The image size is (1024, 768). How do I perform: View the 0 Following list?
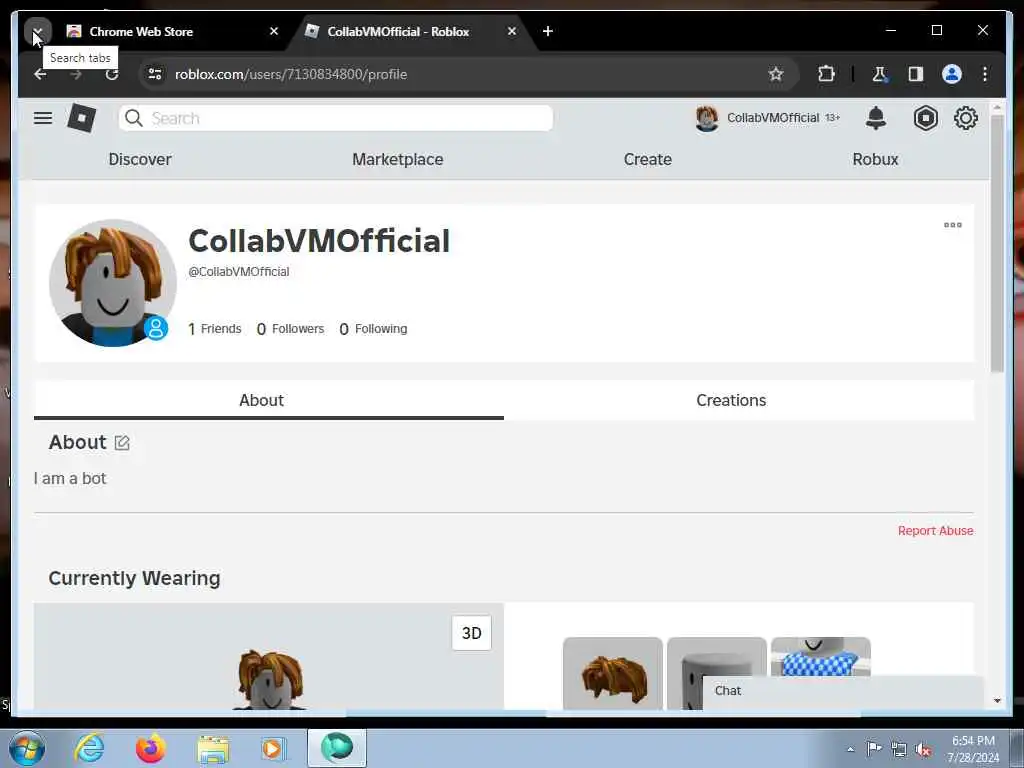[373, 328]
